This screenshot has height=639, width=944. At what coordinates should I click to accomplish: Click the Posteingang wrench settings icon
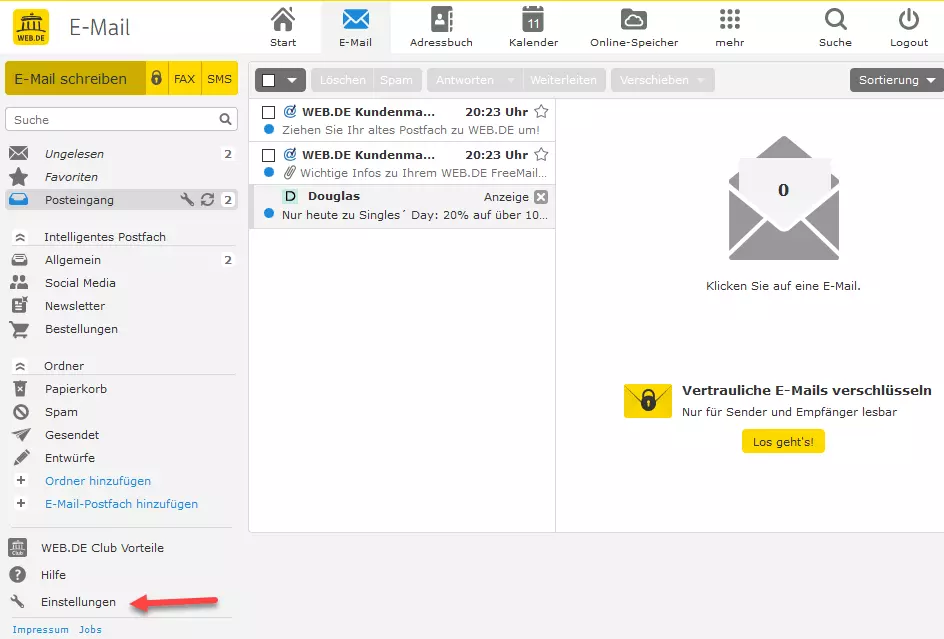(x=187, y=199)
